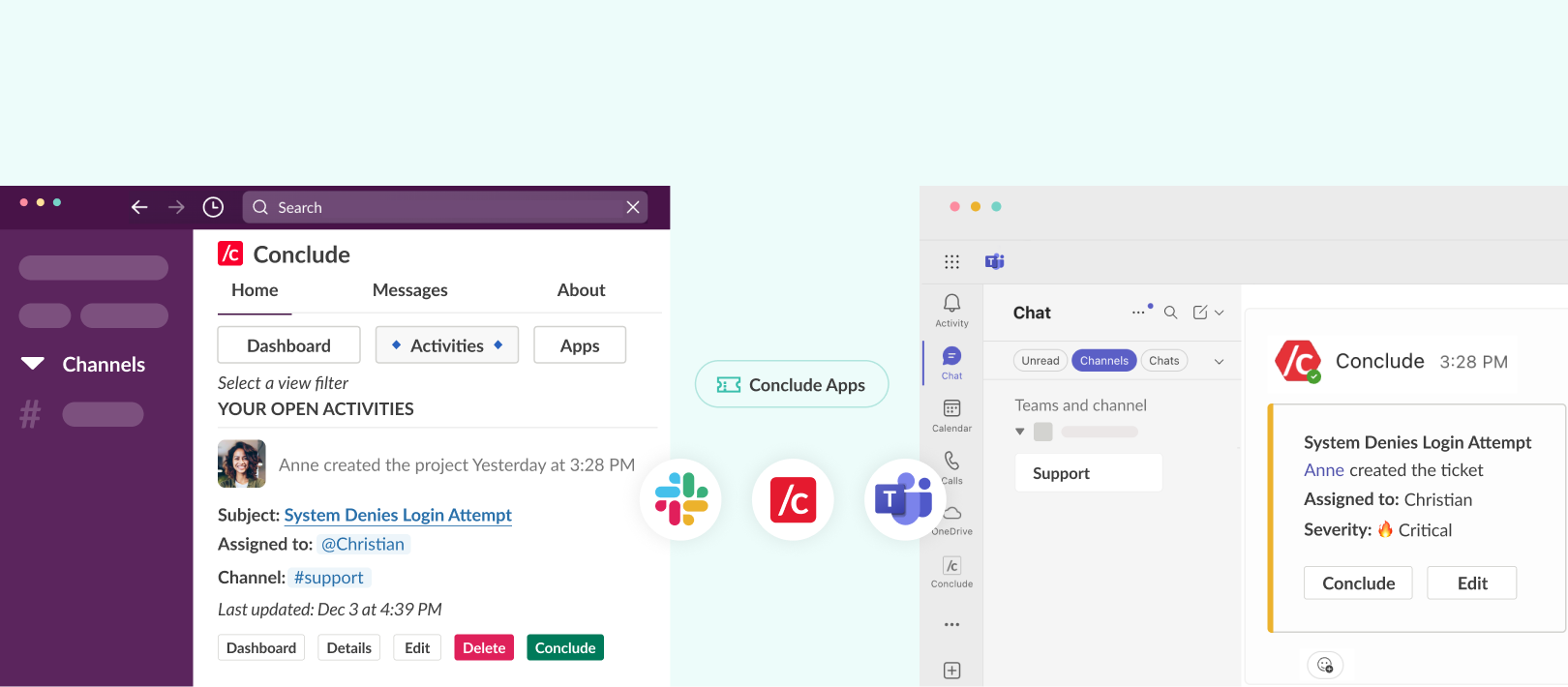
Task: Open activity Details
Action: click(348, 647)
